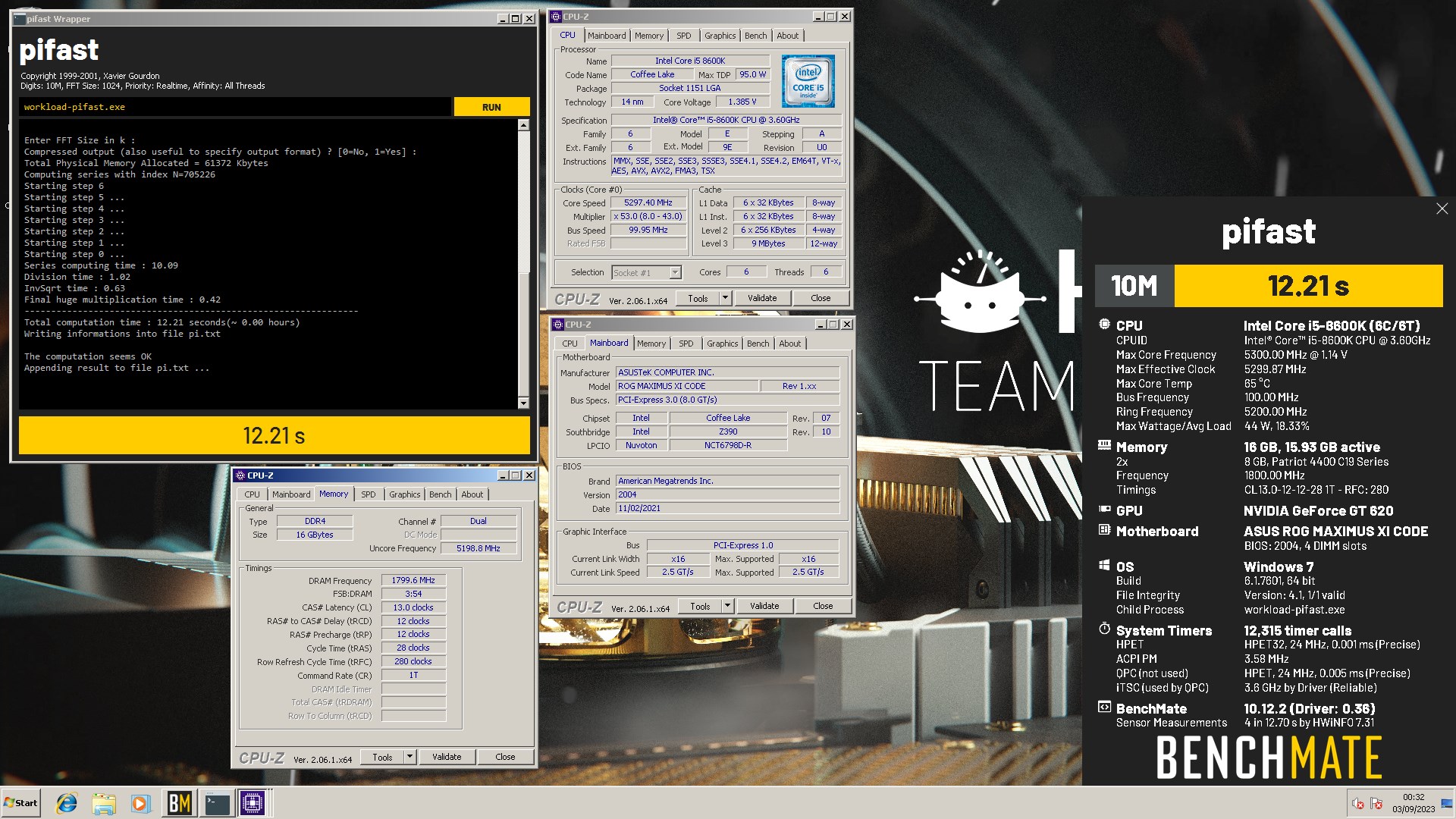The width and height of the screenshot is (1456, 819).
Task: Click the workload-pifast.exe input field
Action: (235, 107)
